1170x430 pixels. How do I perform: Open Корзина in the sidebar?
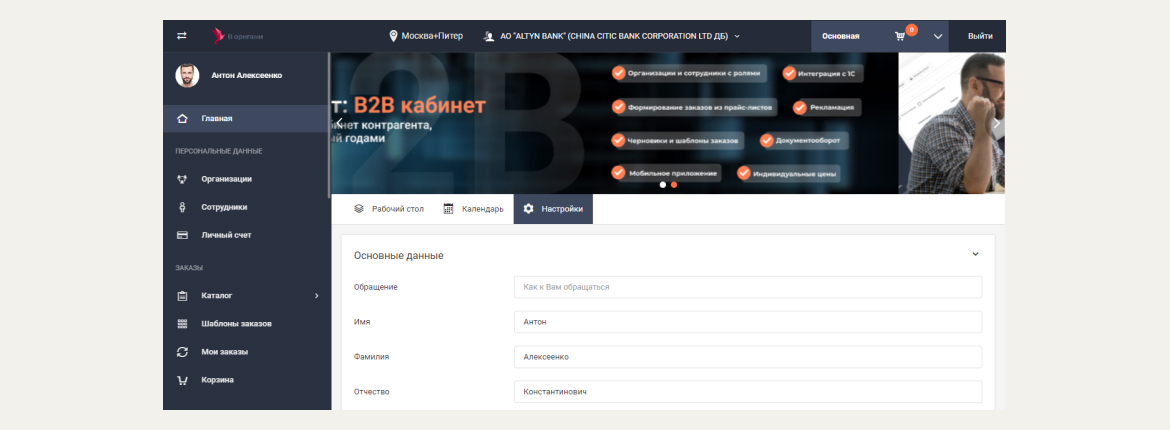coord(245,380)
